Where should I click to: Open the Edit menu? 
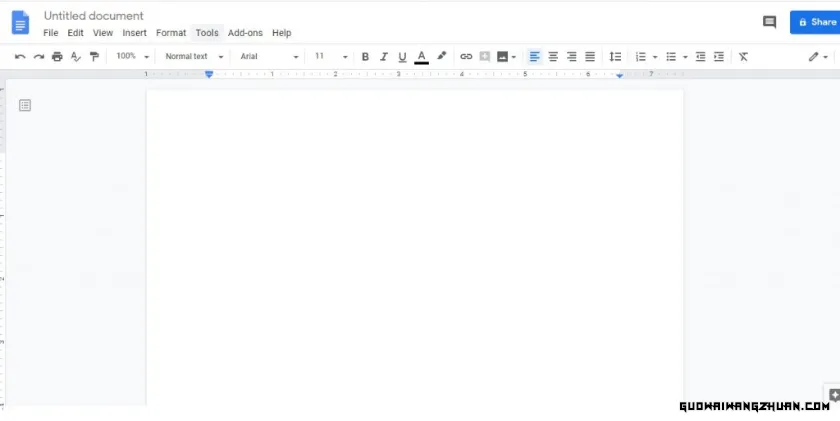[75, 33]
